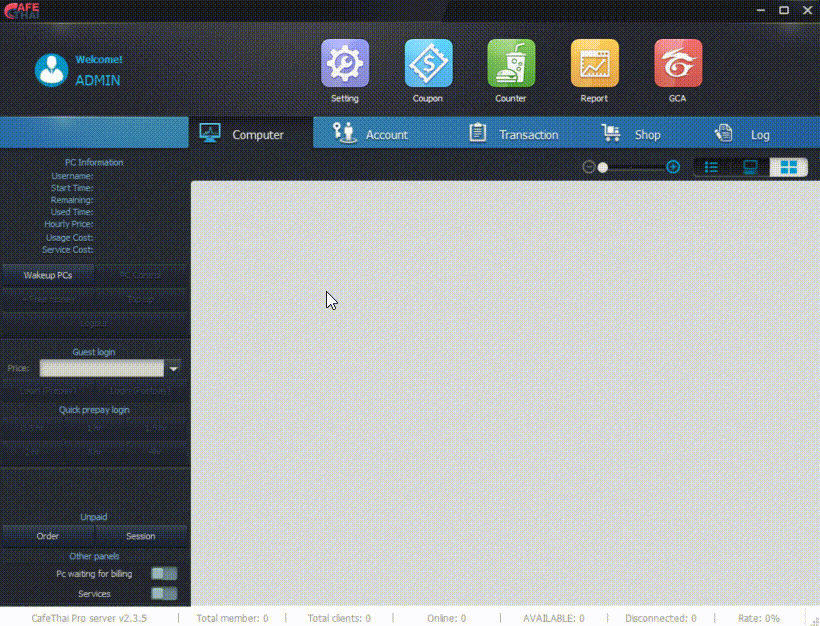The height and width of the screenshot is (626, 820).
Task: Open the Transaction tab
Action: [x=514, y=134]
